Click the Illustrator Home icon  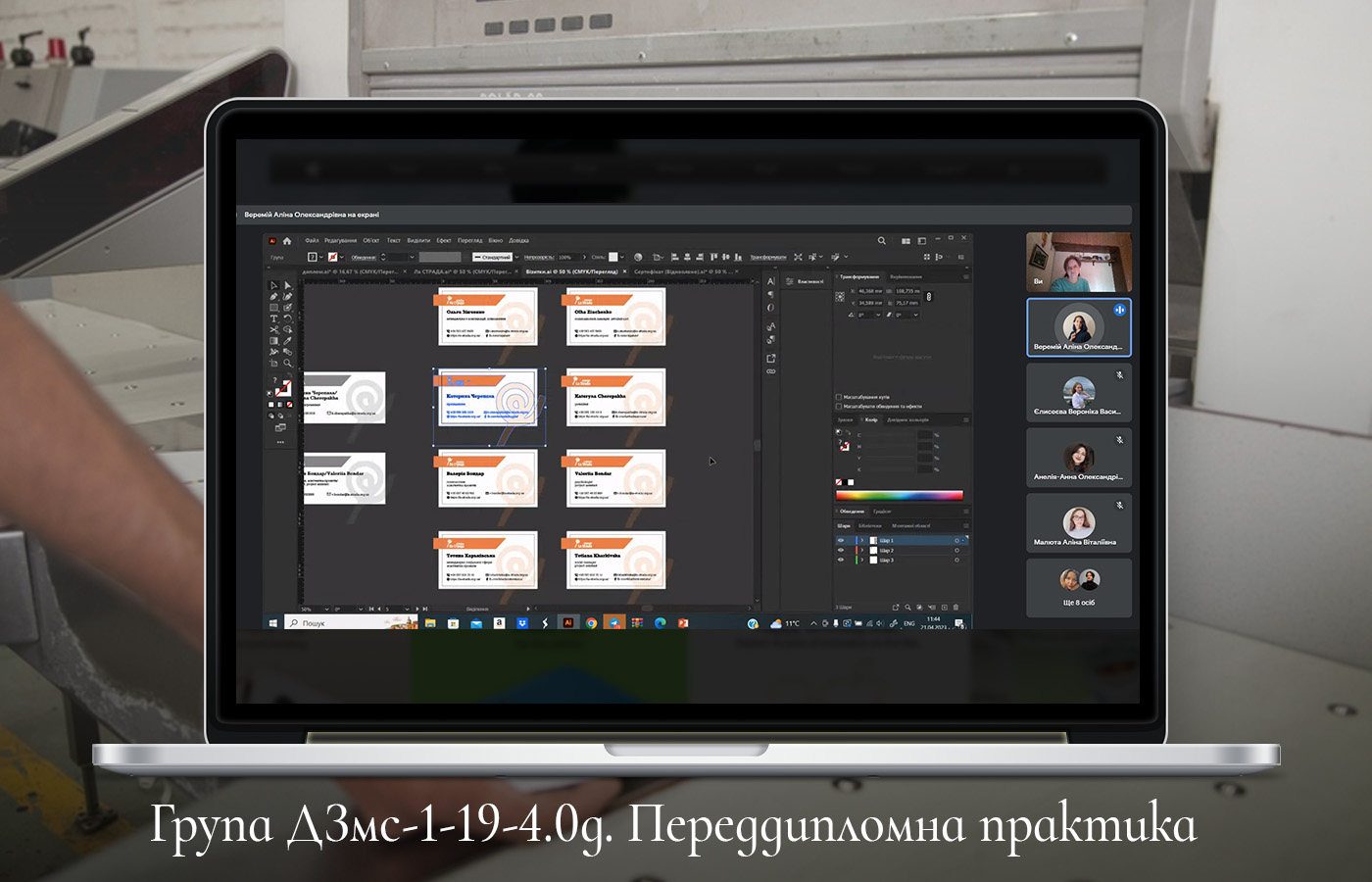pos(287,240)
